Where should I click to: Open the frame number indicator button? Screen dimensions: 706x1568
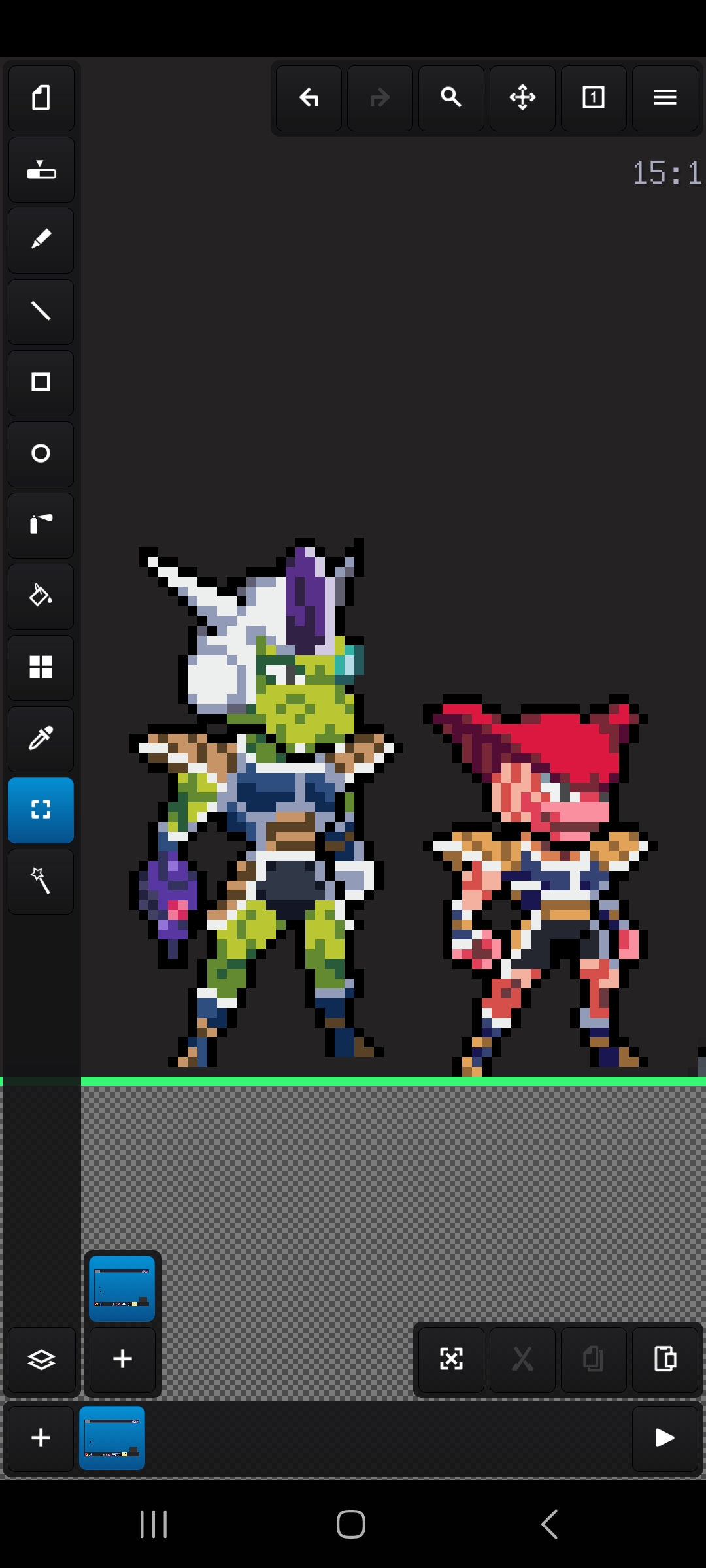pos(594,98)
